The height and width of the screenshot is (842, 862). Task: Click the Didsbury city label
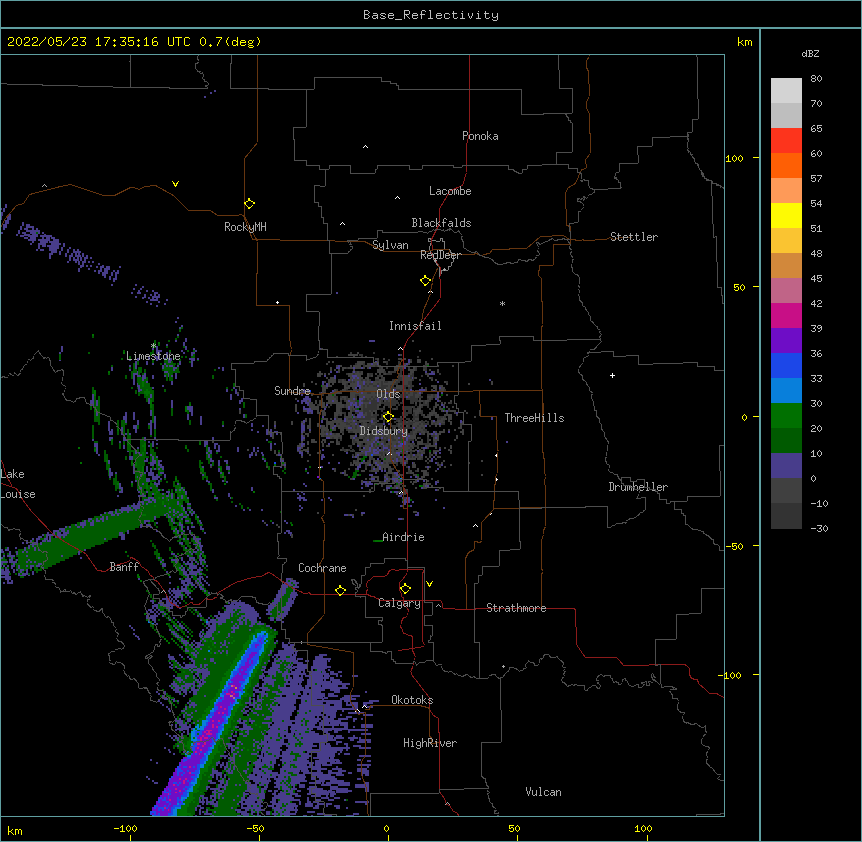384,431
